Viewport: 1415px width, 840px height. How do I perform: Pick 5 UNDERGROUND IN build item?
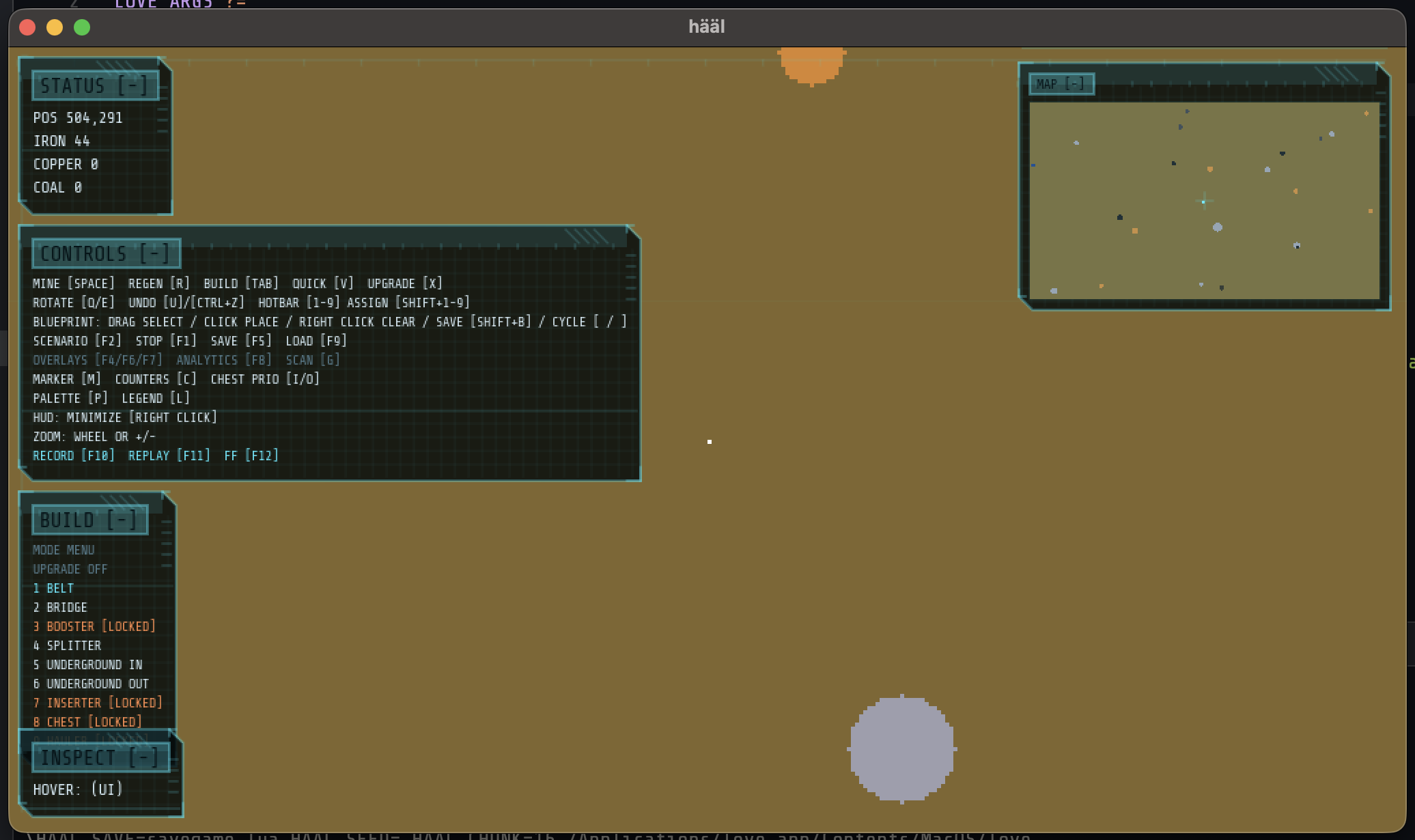(87, 664)
